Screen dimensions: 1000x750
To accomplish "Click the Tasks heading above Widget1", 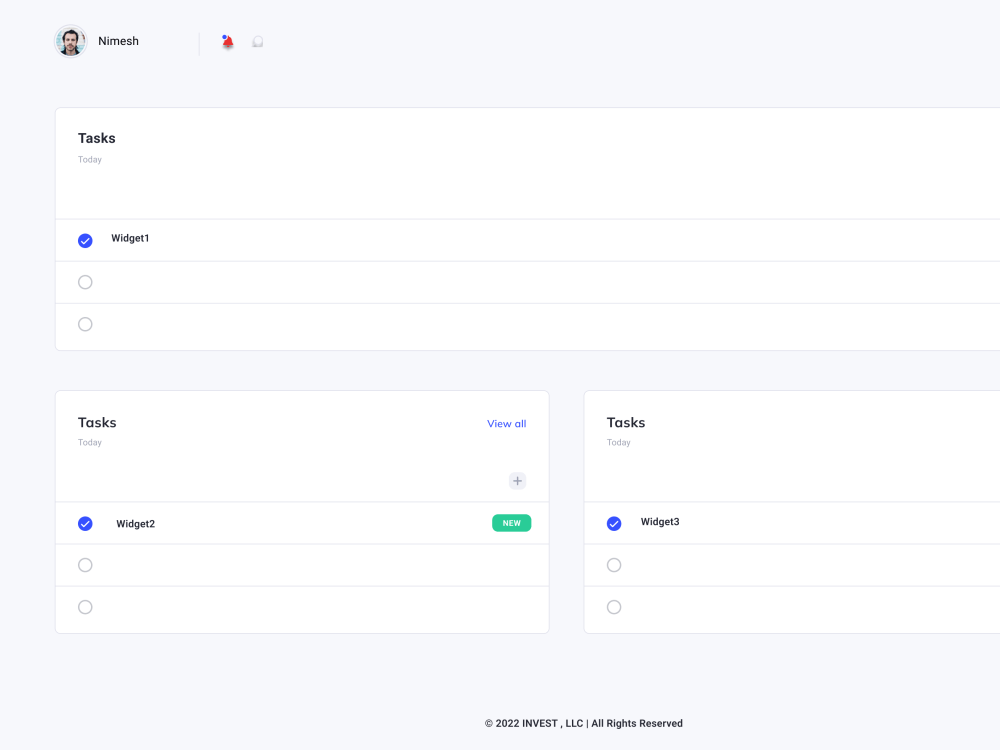I will click(96, 138).
